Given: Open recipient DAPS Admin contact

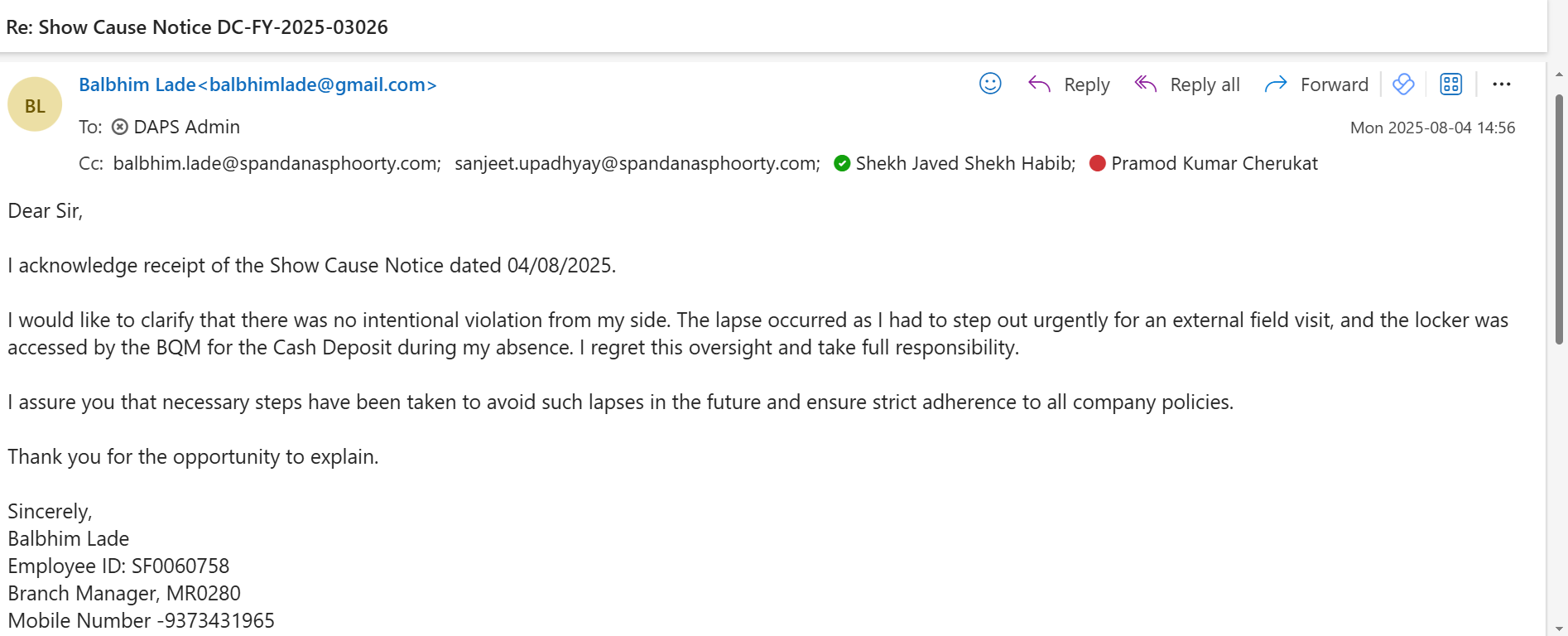Looking at the screenshot, I should 186,127.
